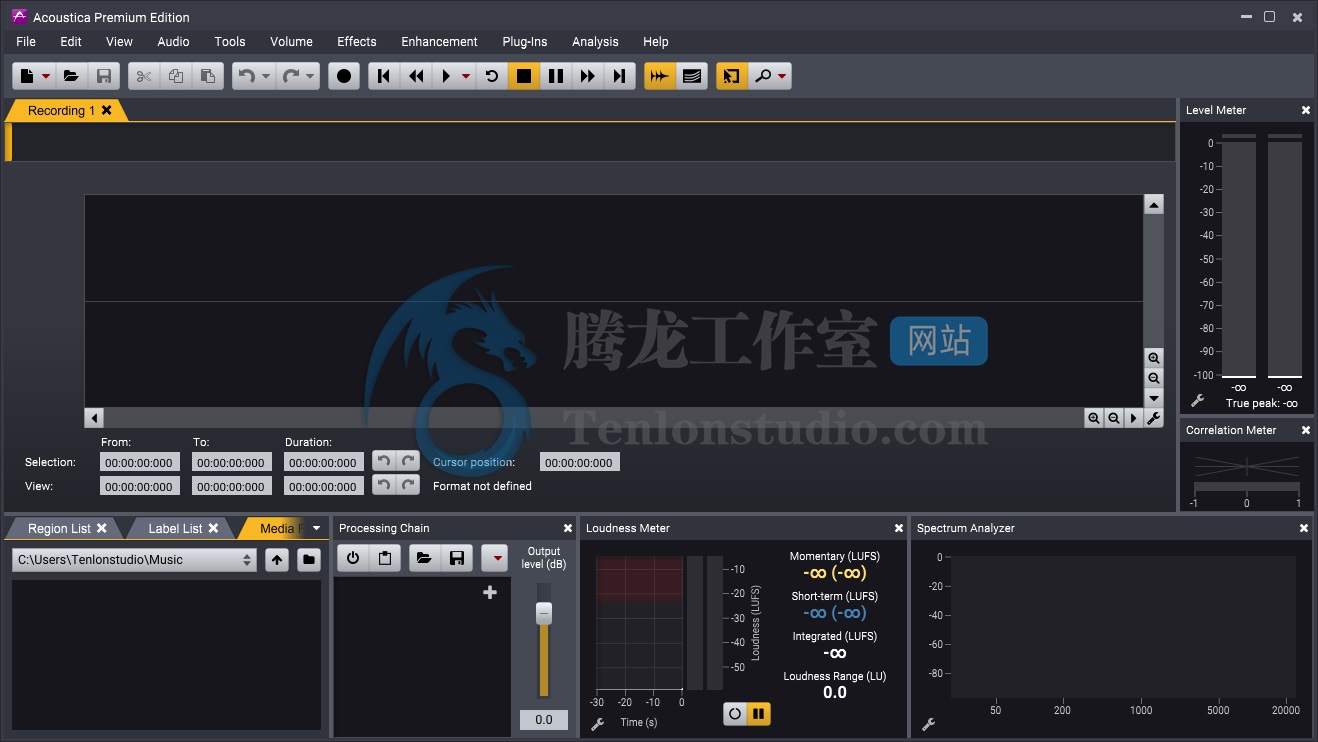Viewport: 1318px width, 742px height.
Task: Open the Edit menu
Action: click(x=71, y=41)
